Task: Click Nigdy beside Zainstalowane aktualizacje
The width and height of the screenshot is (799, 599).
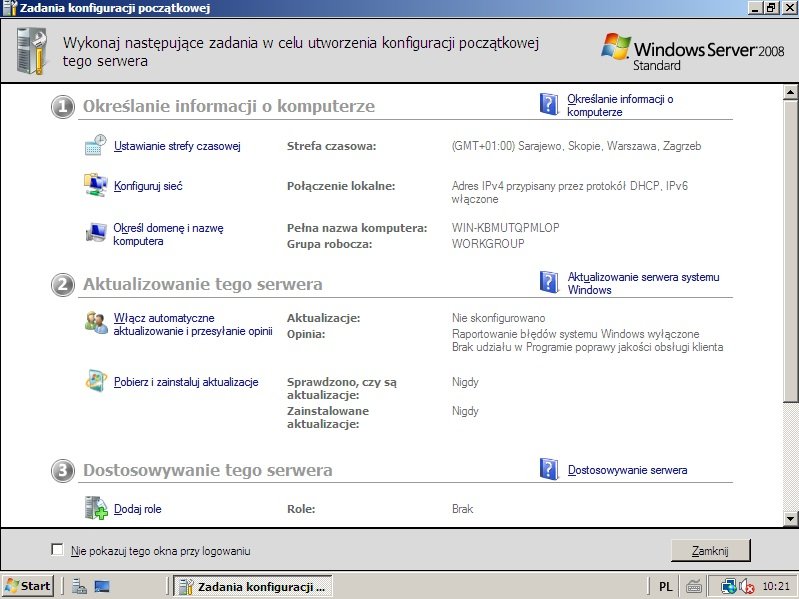Action: tap(465, 411)
